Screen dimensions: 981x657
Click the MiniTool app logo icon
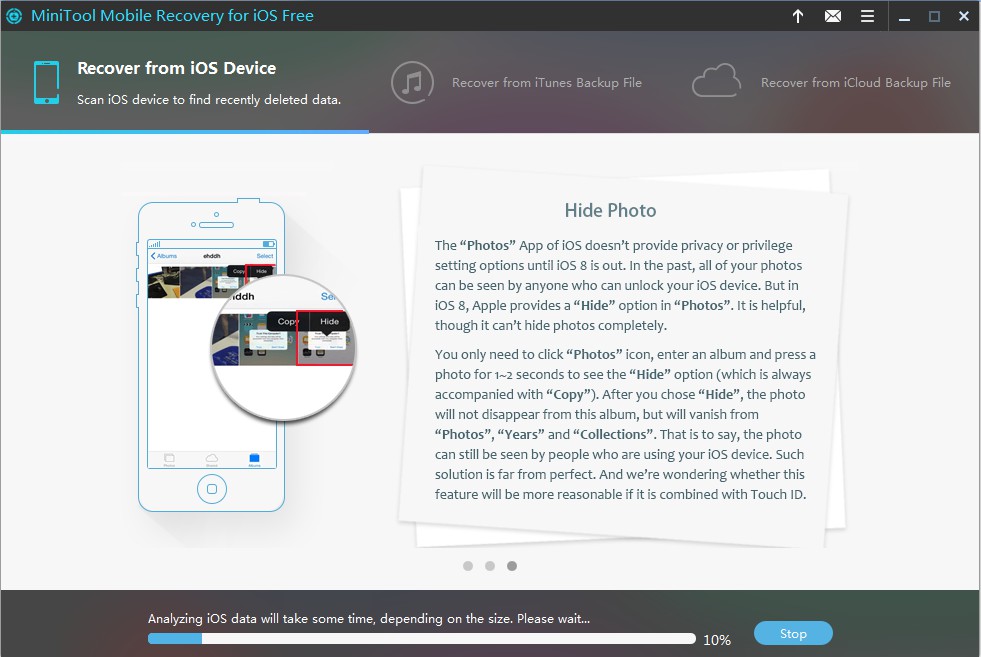(x=14, y=16)
